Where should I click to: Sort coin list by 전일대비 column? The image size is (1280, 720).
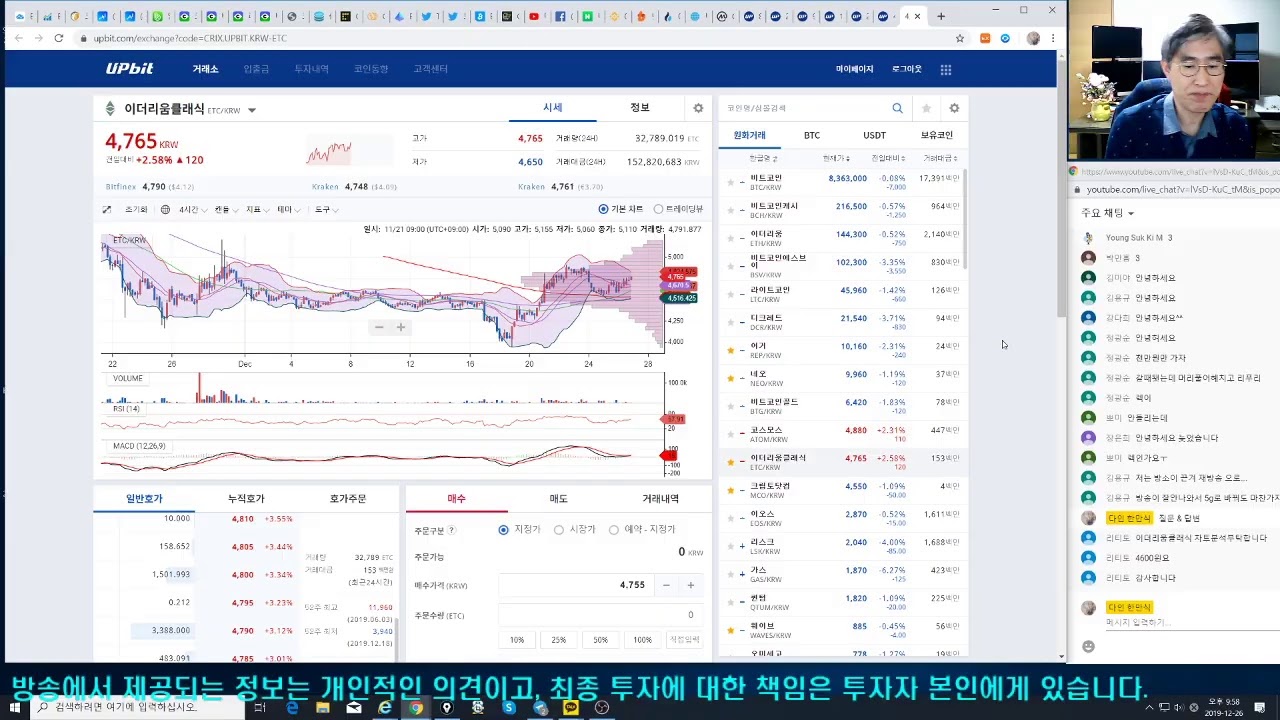click(888, 158)
